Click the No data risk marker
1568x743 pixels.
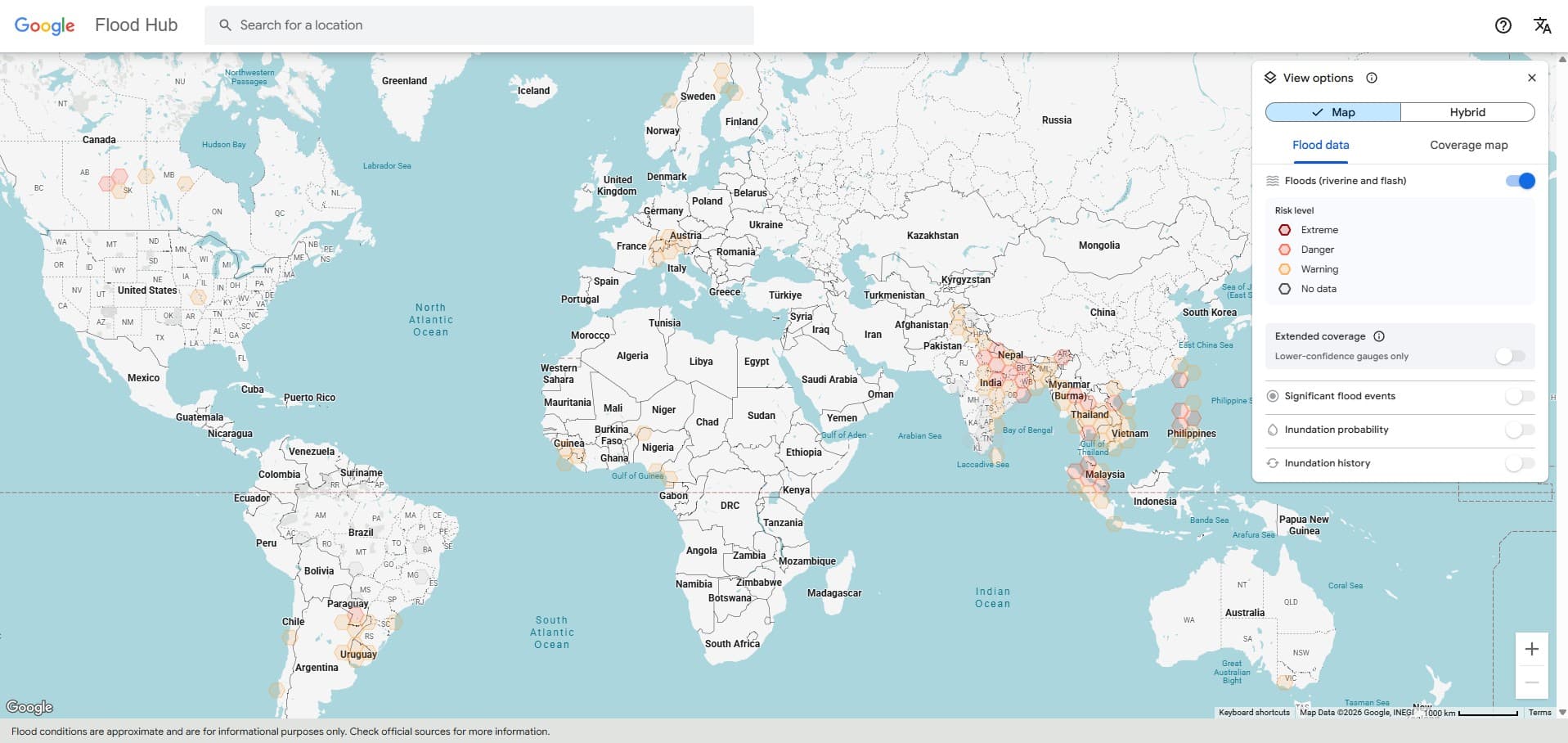(x=1285, y=289)
